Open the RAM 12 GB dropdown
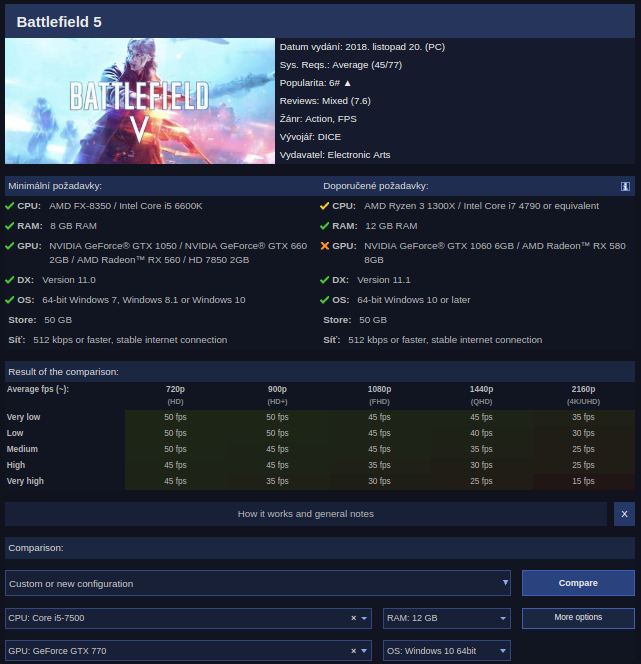This screenshot has width=641, height=664. coord(447,618)
